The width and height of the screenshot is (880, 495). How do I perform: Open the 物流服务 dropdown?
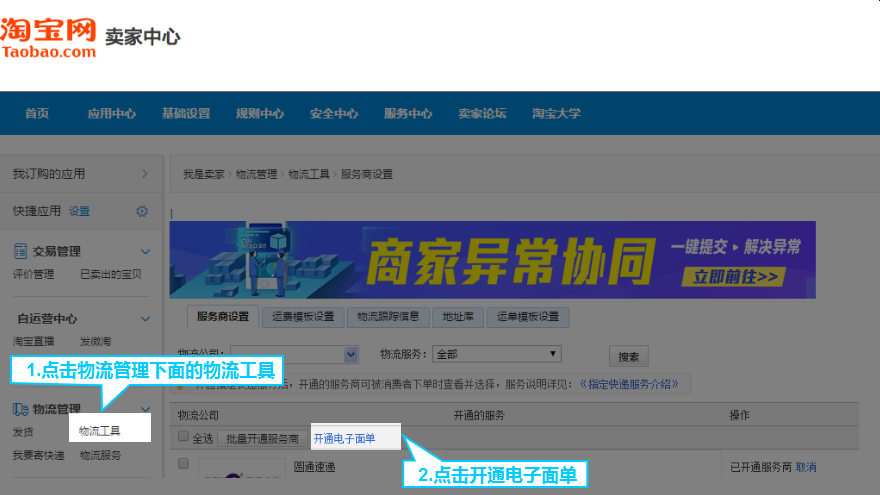tap(497, 354)
